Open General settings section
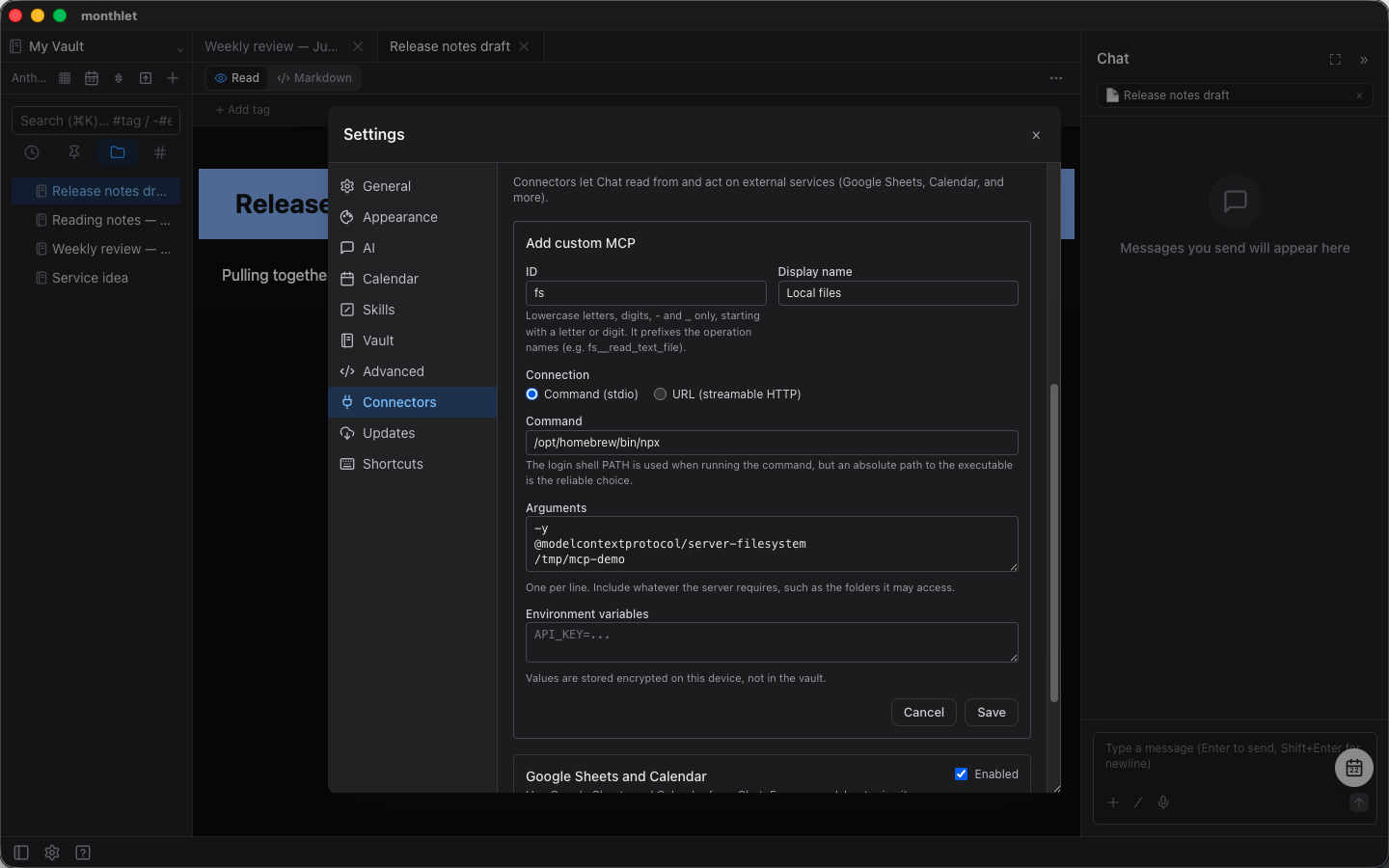1389x868 pixels. pyautogui.click(x=413, y=186)
